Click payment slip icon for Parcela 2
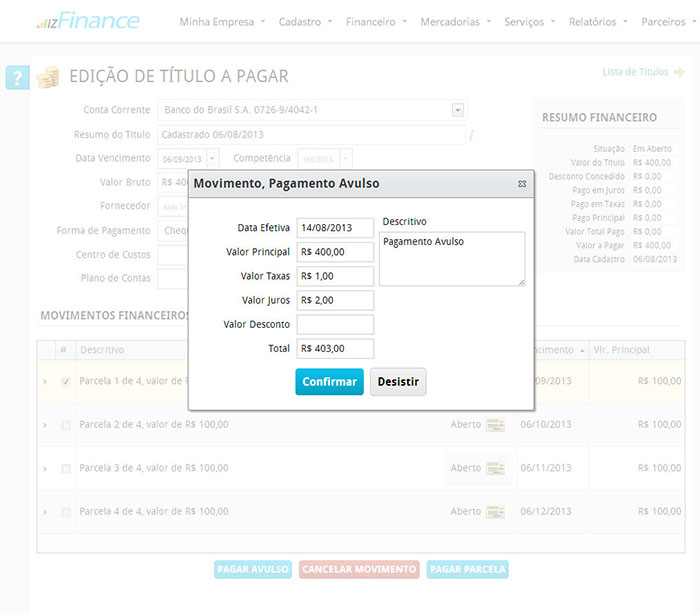Image resolution: width=700 pixels, height=614 pixels. coord(494,425)
